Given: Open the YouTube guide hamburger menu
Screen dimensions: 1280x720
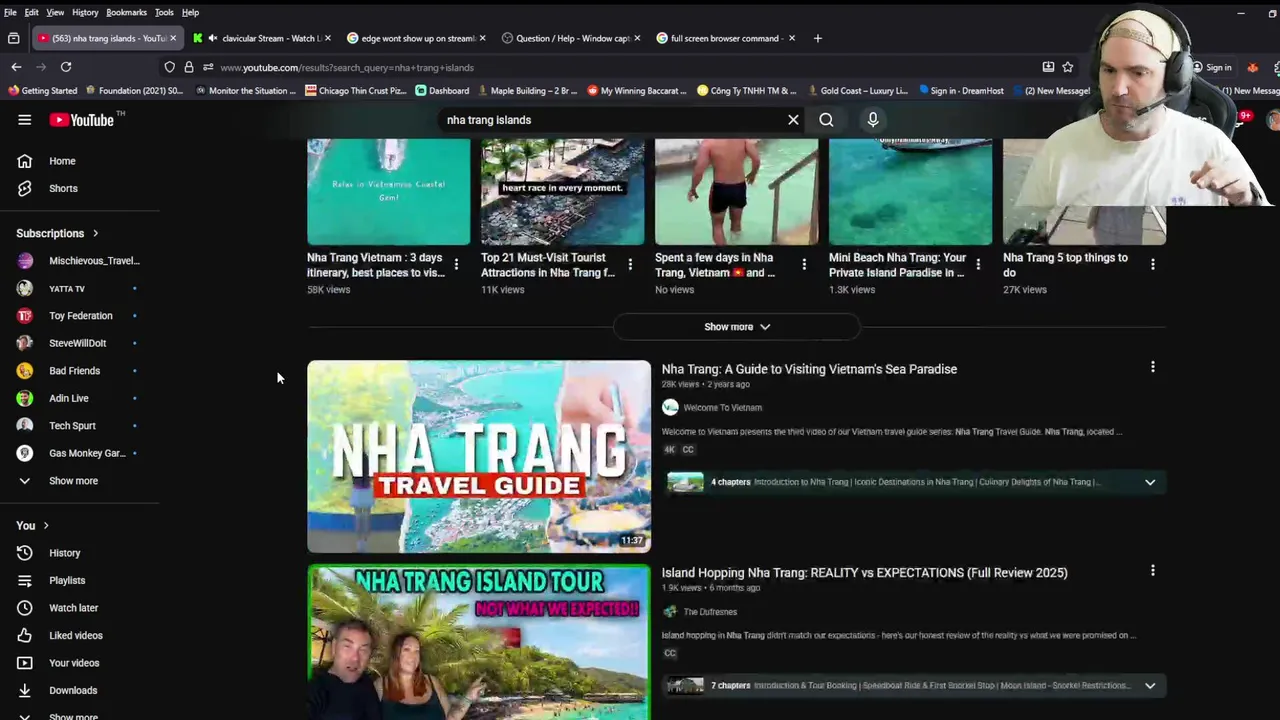Looking at the screenshot, I should [x=24, y=120].
